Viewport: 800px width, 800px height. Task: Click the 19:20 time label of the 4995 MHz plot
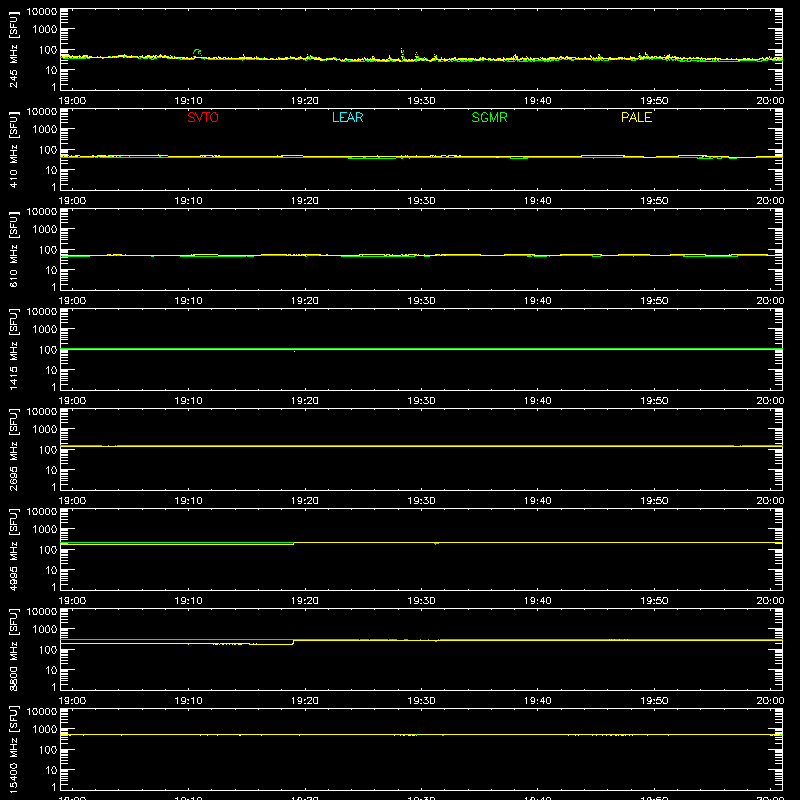(305, 601)
